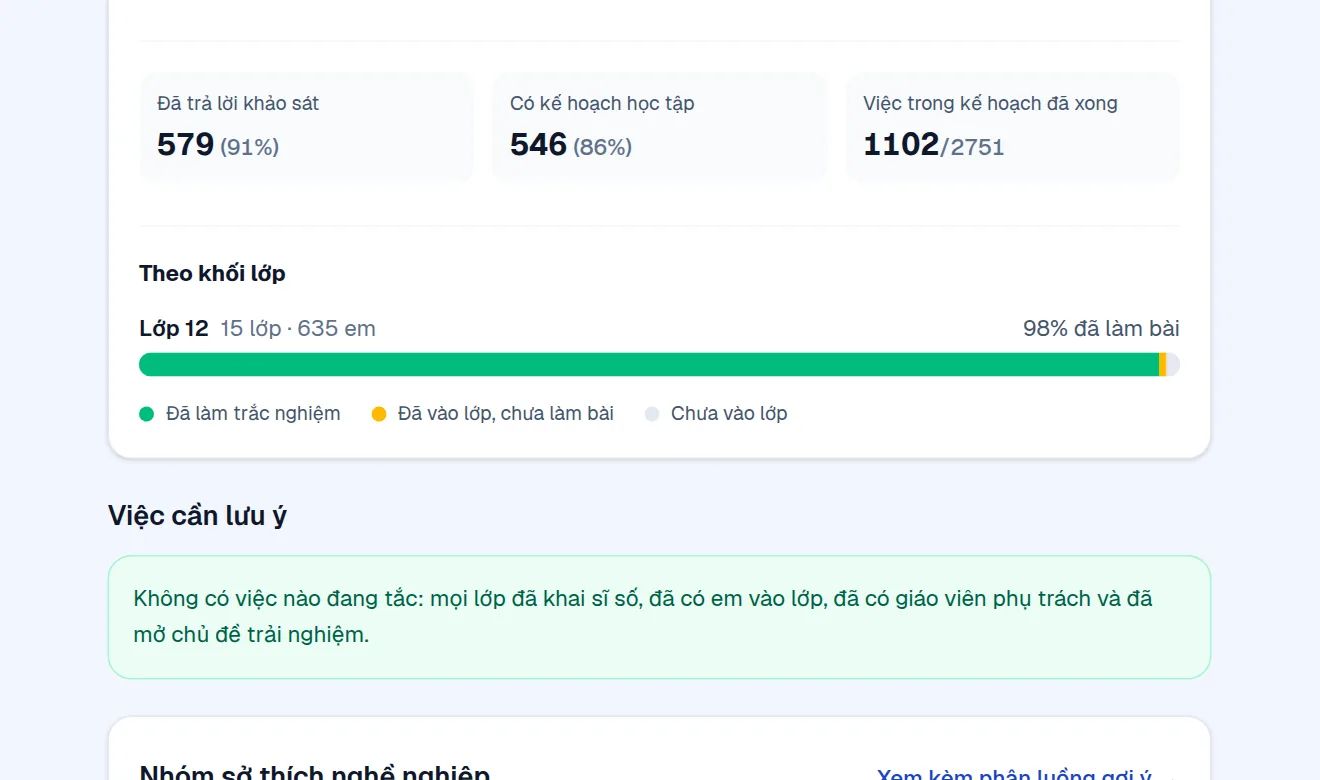Image resolution: width=1320 pixels, height=780 pixels.
Task: Click the percentage '(86%)'
Action: click(603, 148)
